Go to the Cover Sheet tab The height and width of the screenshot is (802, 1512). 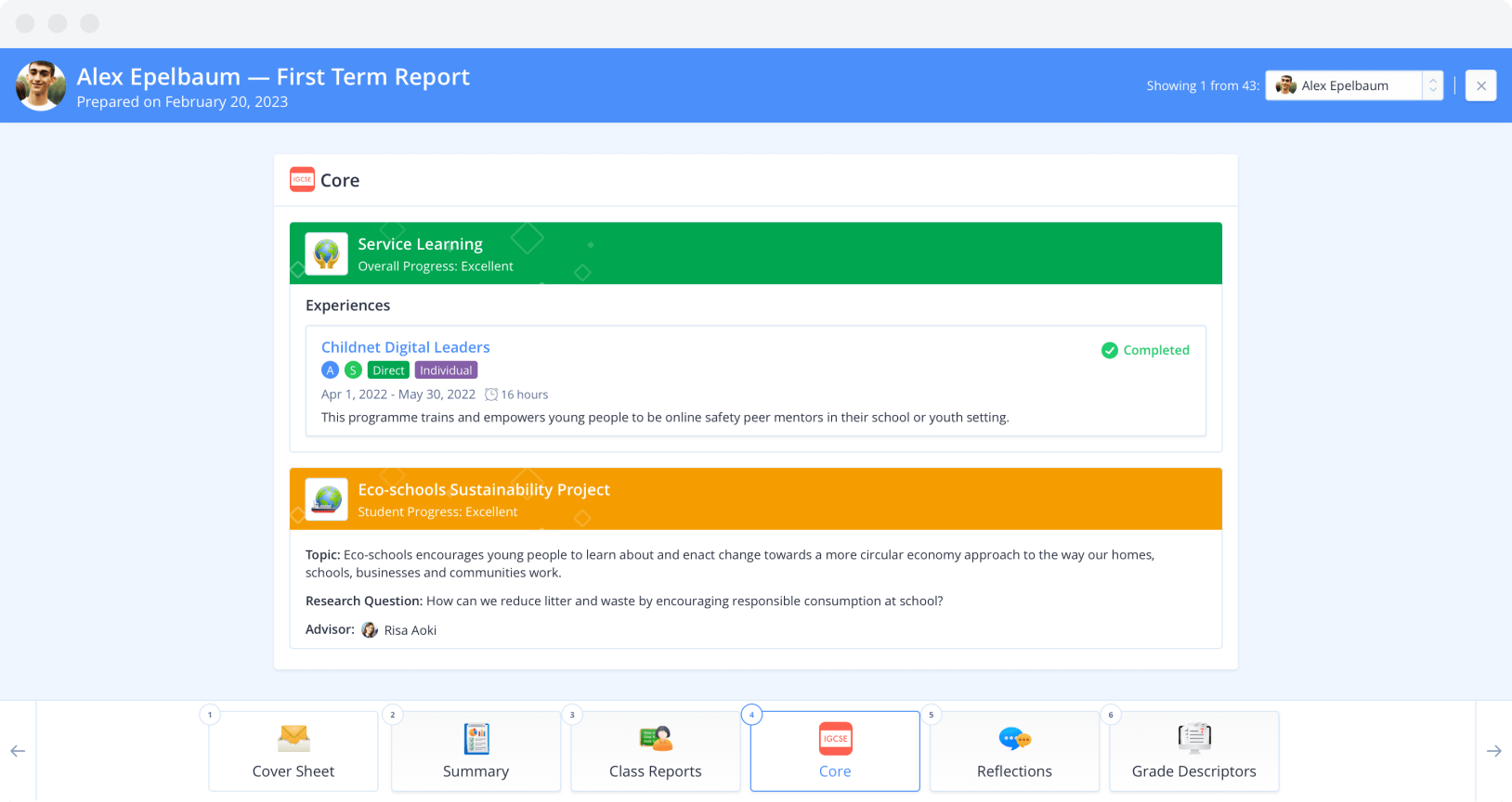click(293, 751)
